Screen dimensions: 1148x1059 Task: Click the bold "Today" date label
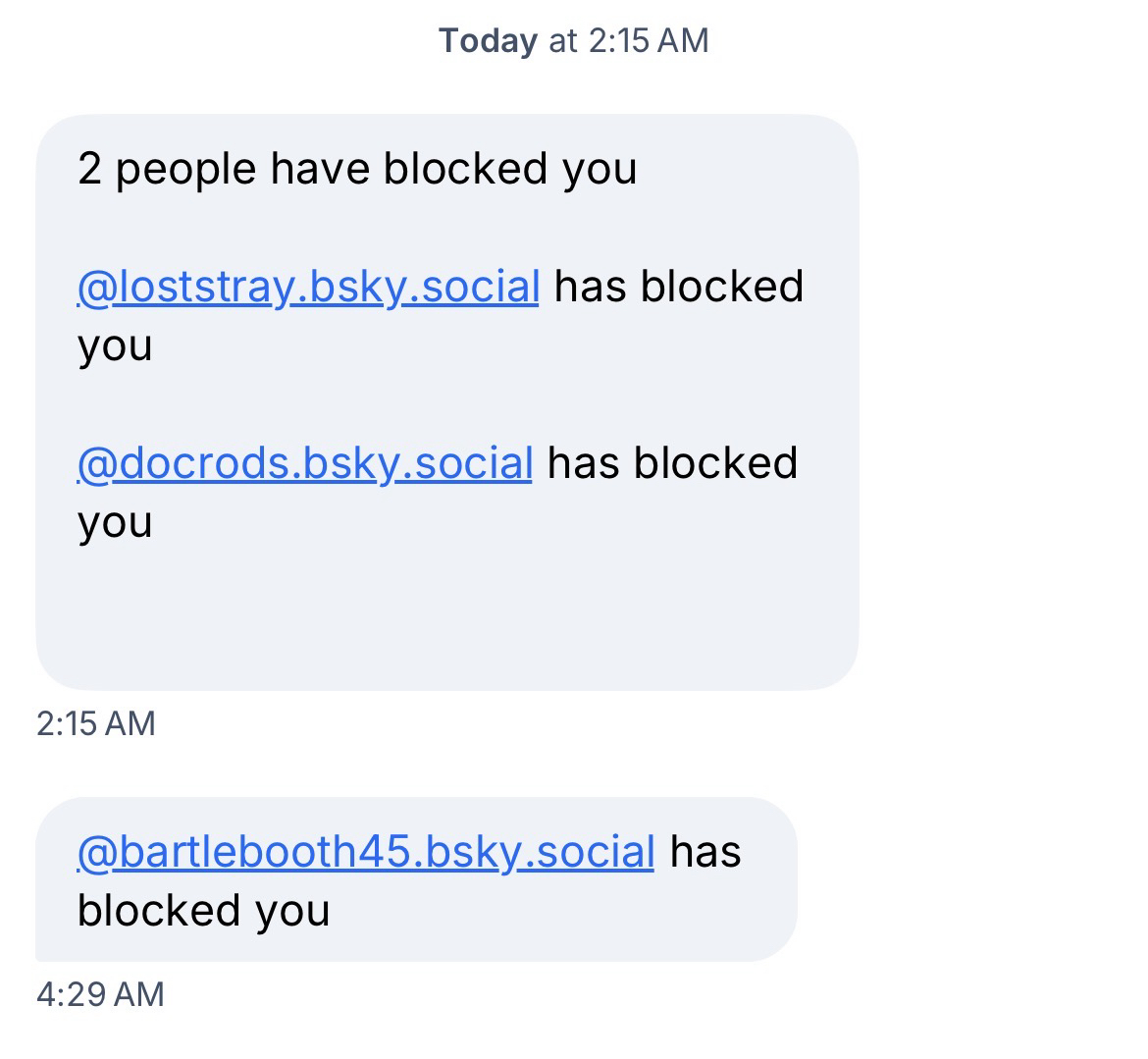[488, 41]
